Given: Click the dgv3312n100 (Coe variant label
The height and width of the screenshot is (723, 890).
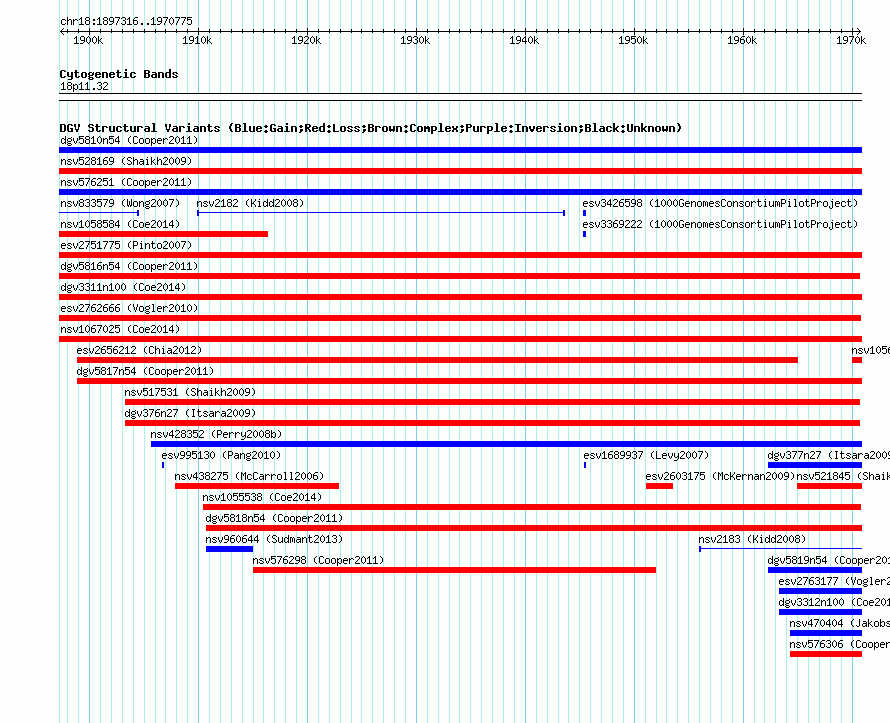Looking at the screenshot, I should coord(834,602).
